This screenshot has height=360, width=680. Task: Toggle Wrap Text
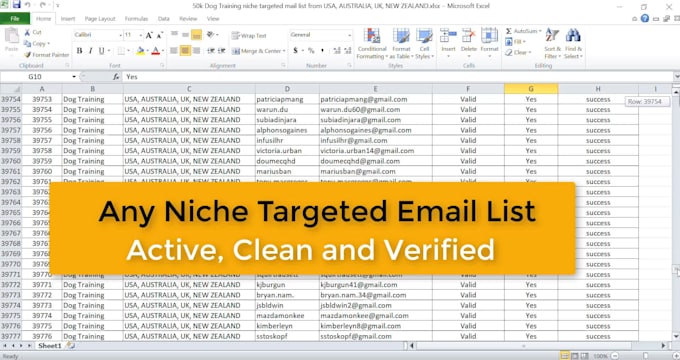pyautogui.click(x=249, y=36)
